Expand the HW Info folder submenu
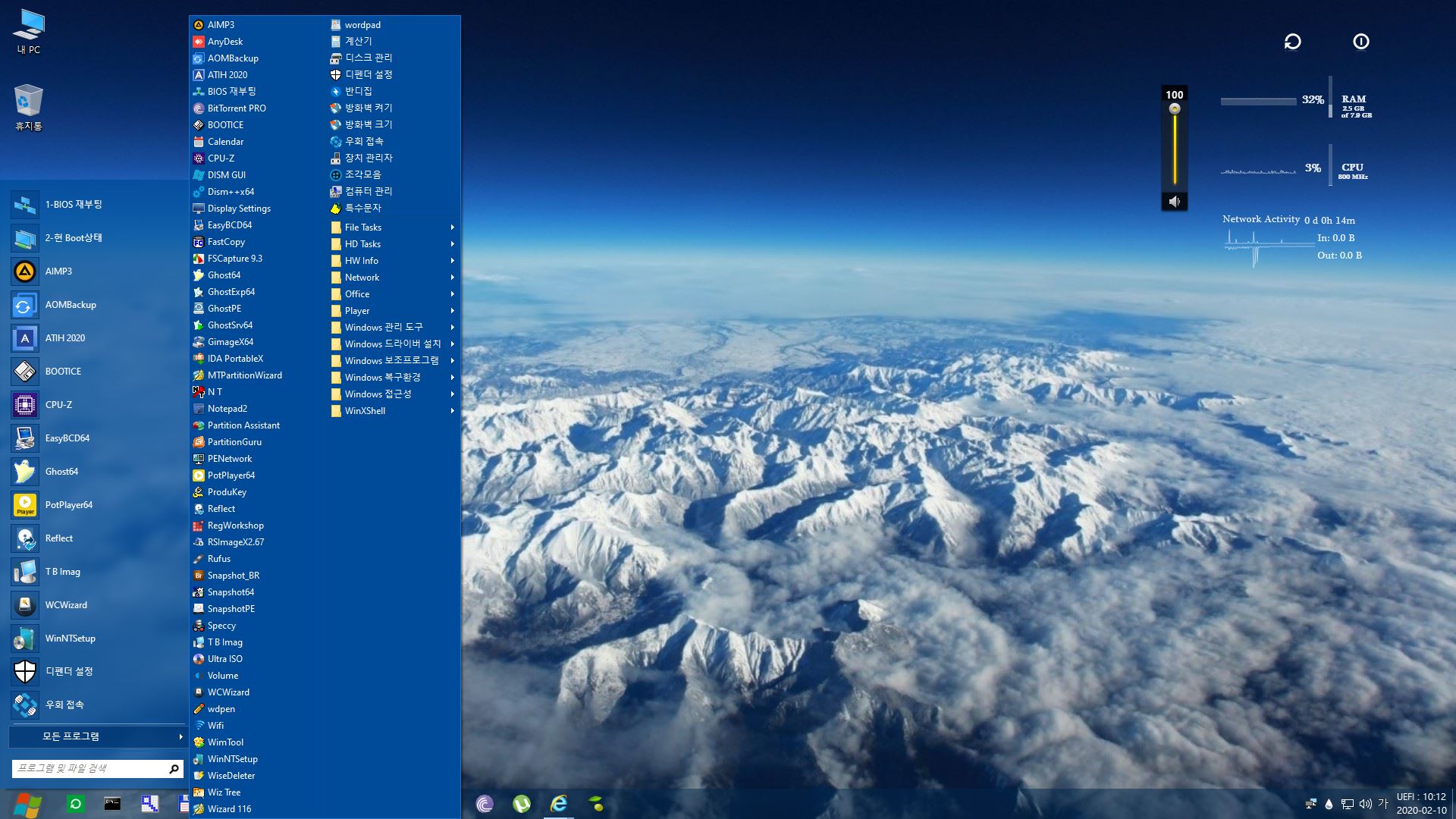The image size is (1456, 819). (x=394, y=260)
